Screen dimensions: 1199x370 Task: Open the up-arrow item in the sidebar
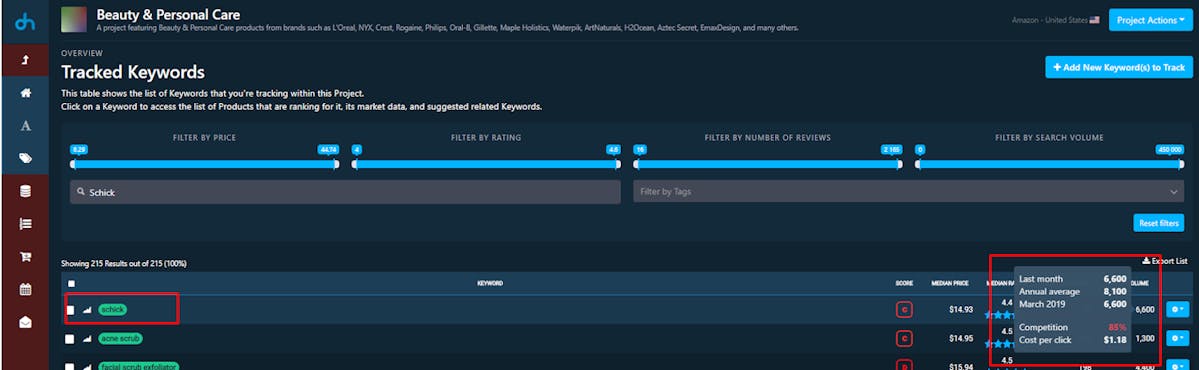pos(25,60)
